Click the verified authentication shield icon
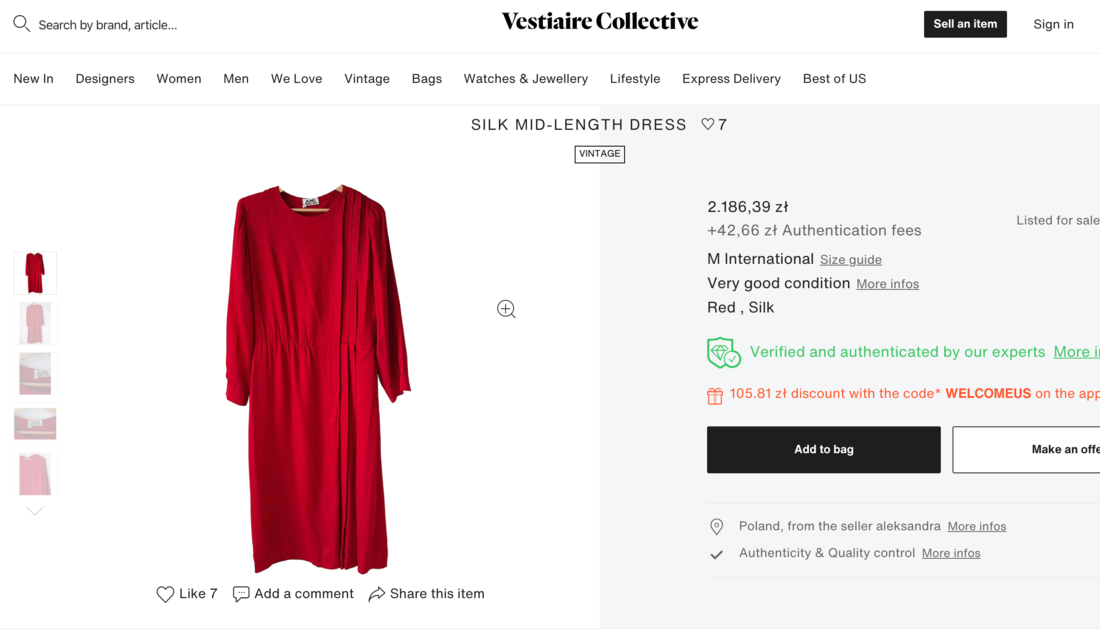Screen dimensions: 1100x640 tap(723, 353)
